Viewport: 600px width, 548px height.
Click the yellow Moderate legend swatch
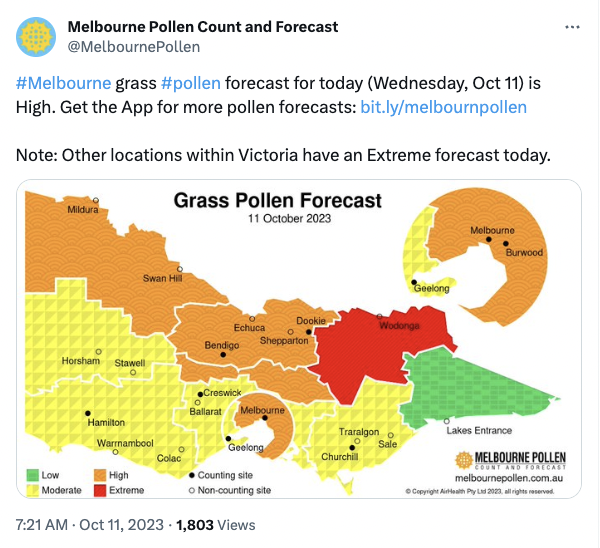(x=33, y=491)
